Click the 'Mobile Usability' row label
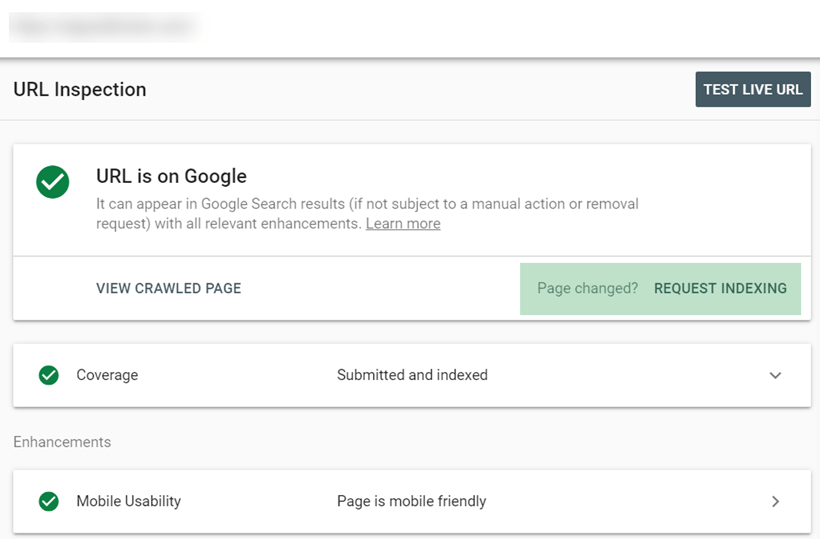820x539 pixels. click(129, 501)
